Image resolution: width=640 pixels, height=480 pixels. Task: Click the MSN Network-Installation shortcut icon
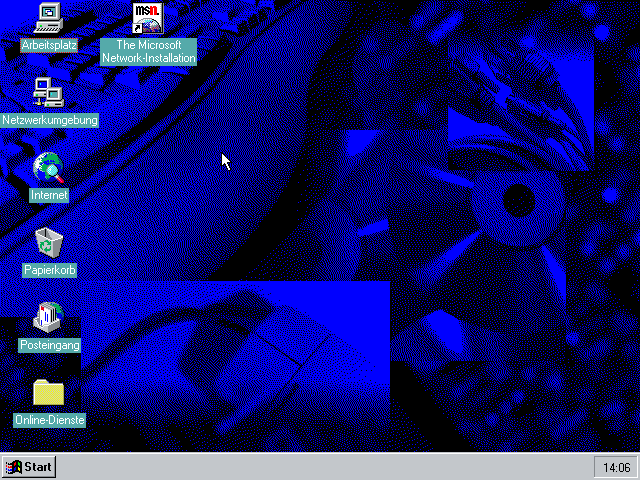click(148, 17)
